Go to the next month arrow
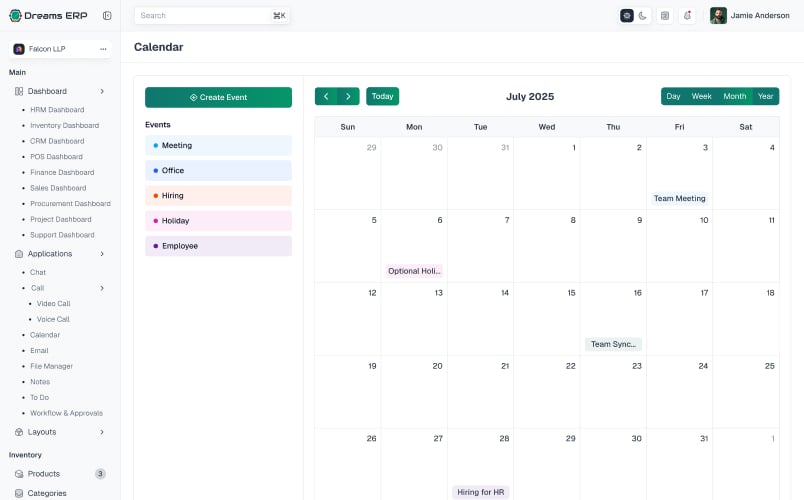 click(x=348, y=96)
